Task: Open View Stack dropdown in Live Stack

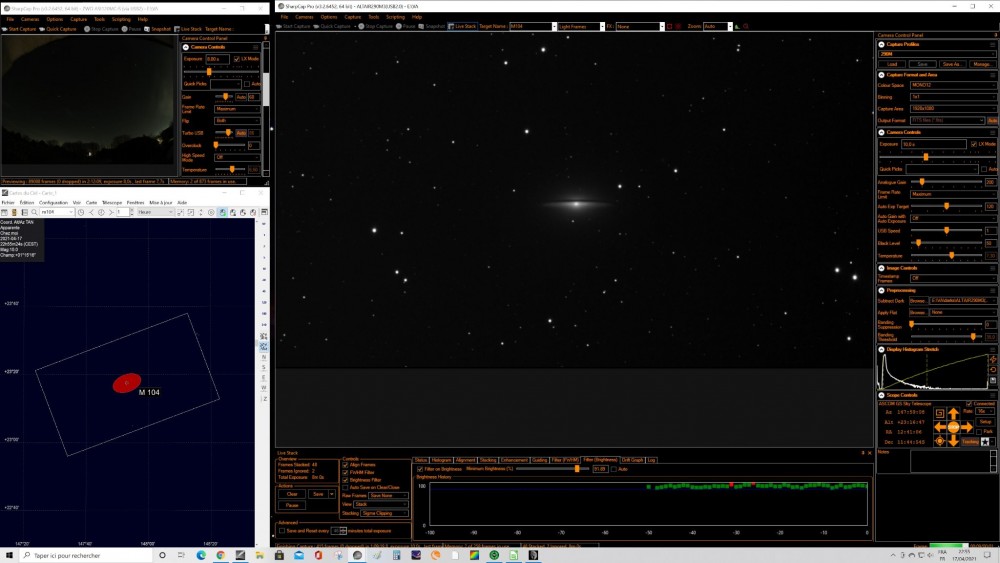Action: click(x=381, y=504)
